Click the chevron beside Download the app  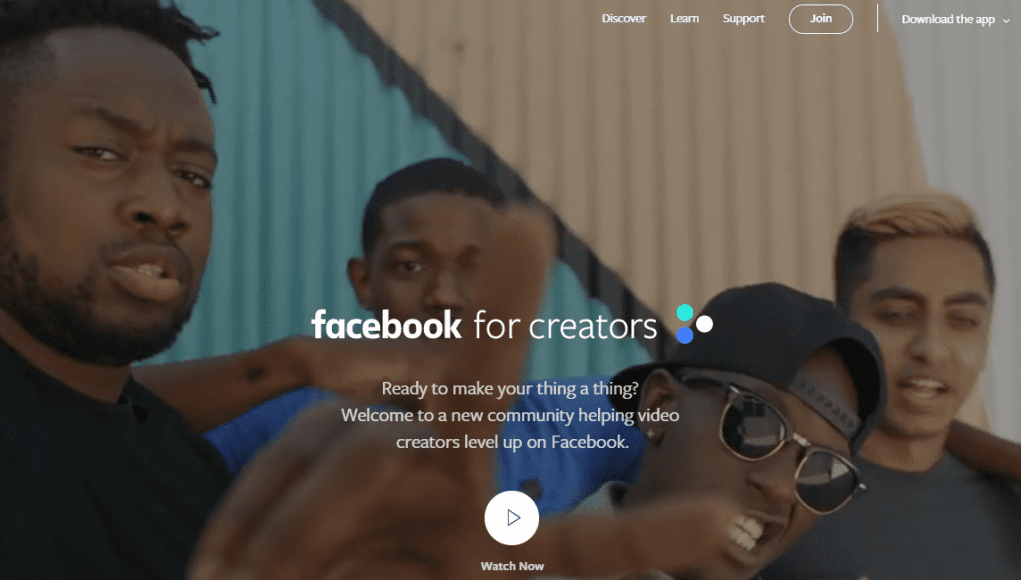1006,21
